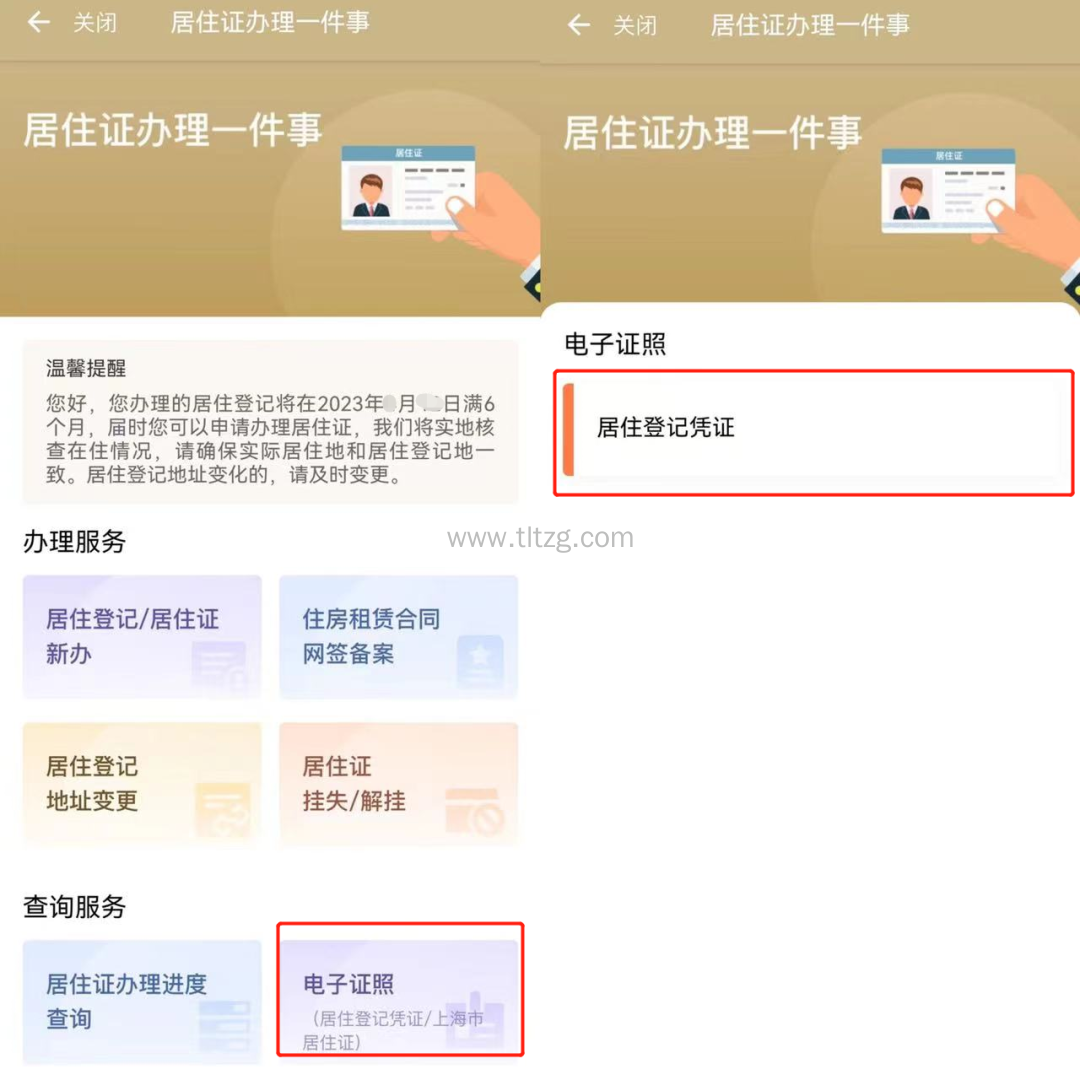1080x1080 pixels.
Task: Click 关闭 on the right screen header
Action: [635, 25]
